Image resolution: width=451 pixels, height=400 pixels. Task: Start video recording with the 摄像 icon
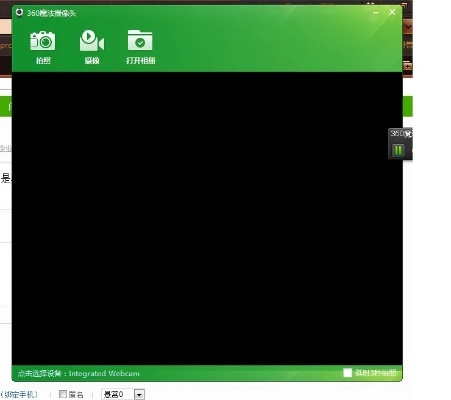[x=92, y=41]
